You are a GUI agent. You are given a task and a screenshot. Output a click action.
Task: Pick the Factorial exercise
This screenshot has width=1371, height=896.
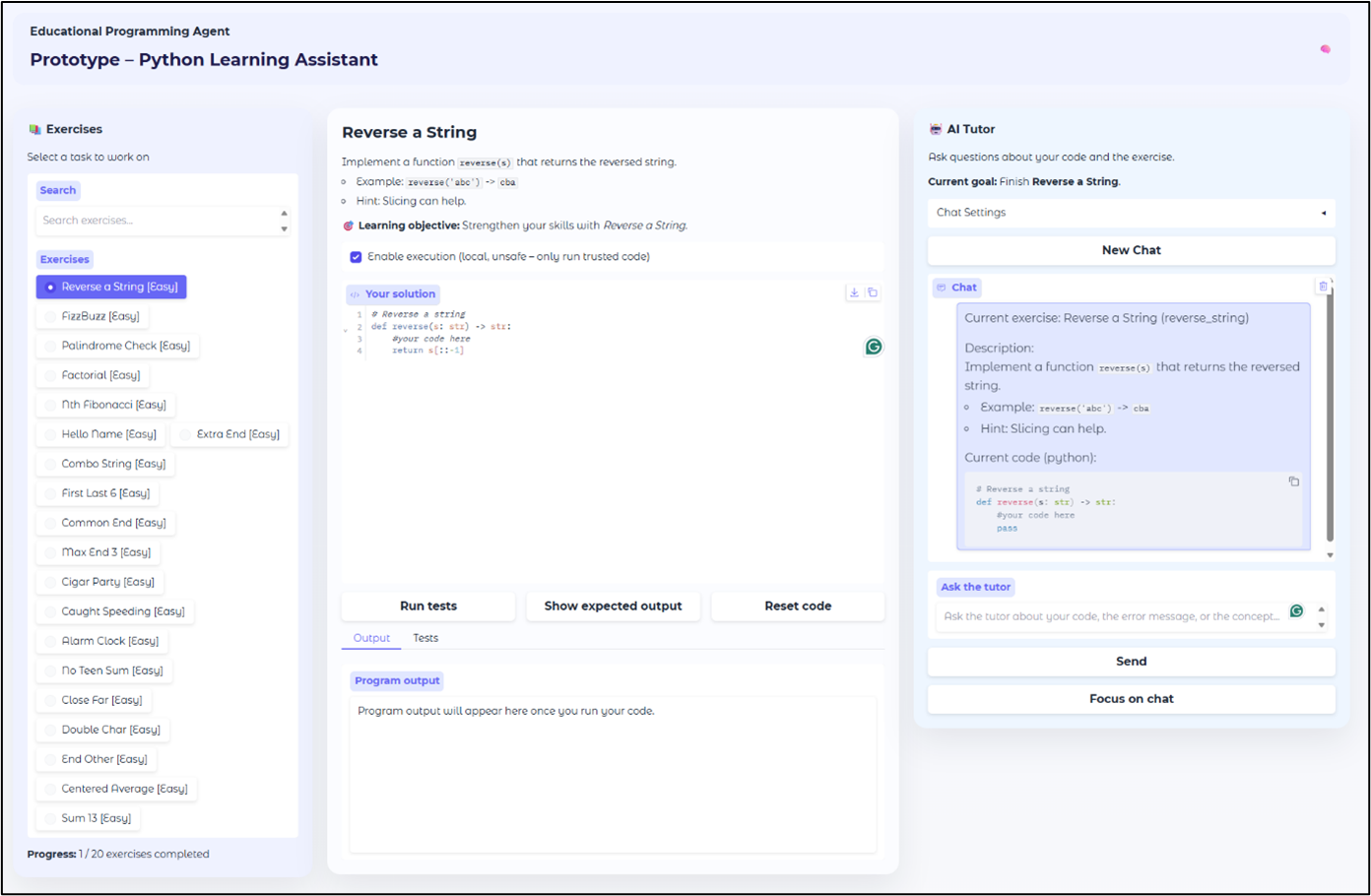tap(94, 375)
